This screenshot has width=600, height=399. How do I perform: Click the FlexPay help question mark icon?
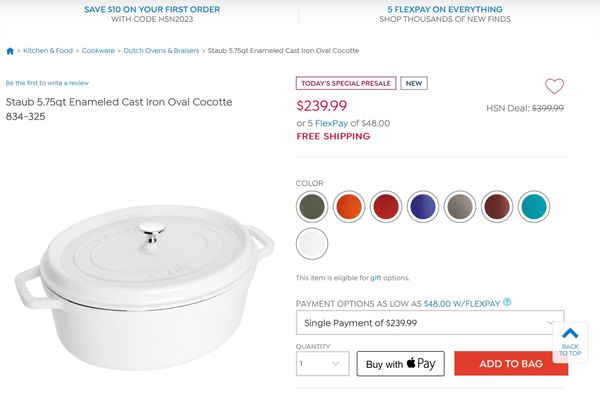click(x=507, y=302)
